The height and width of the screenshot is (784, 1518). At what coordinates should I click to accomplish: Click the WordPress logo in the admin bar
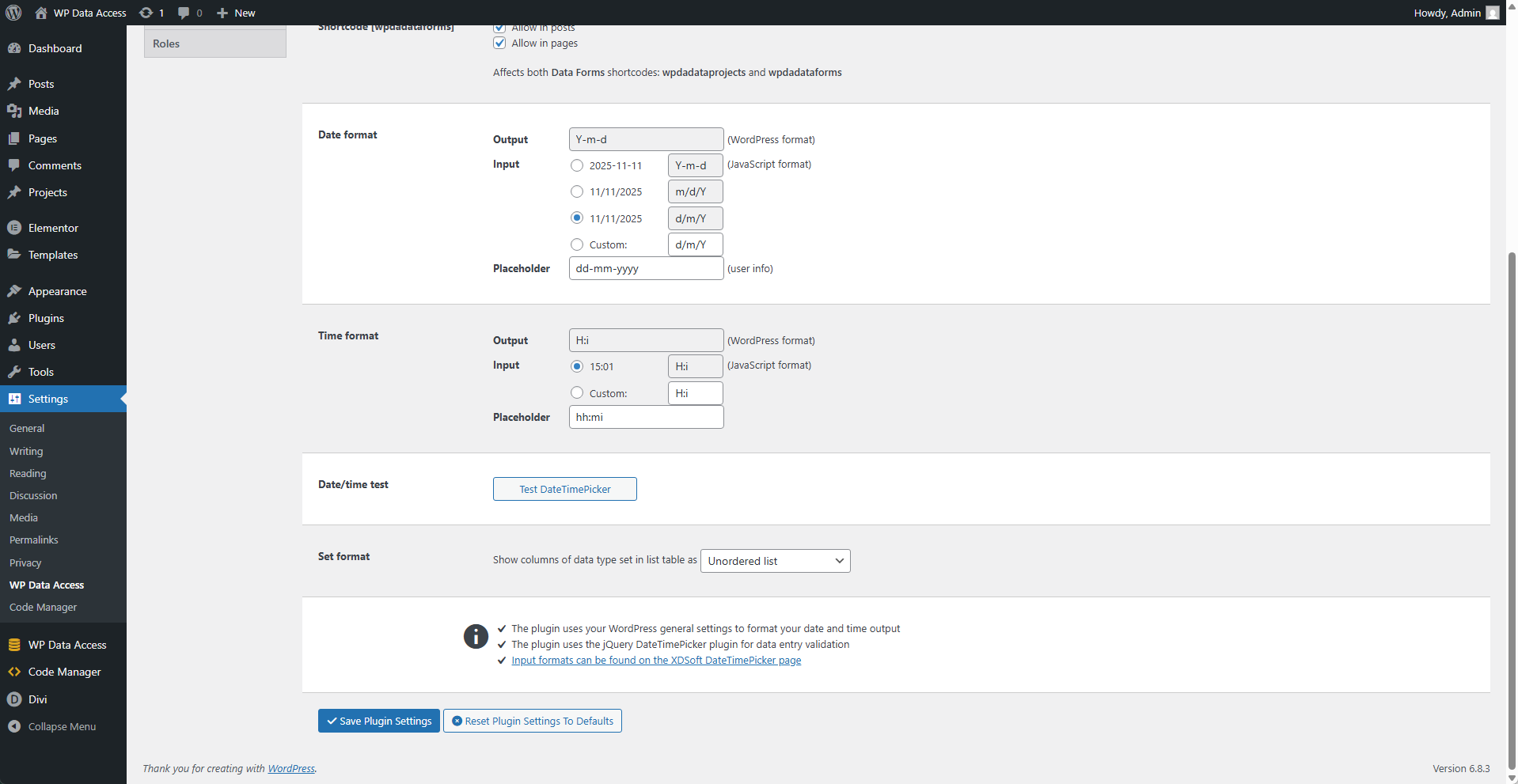pos(13,13)
